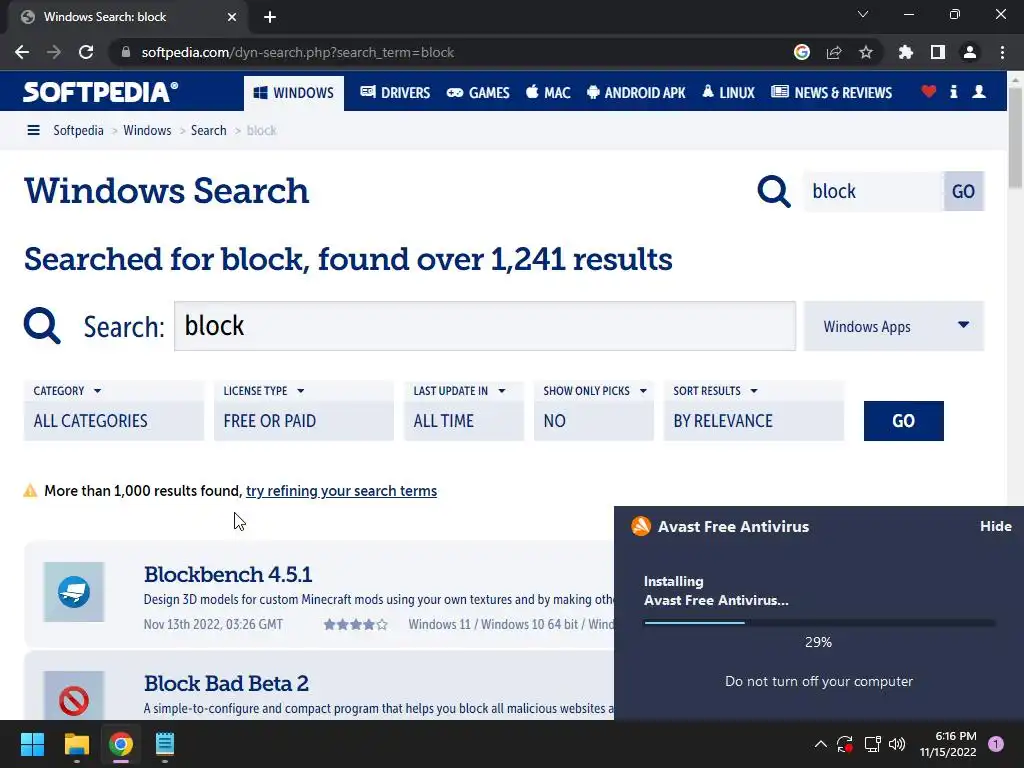Close the Windows Search: block tab
The width and height of the screenshot is (1024, 768).
232,17
